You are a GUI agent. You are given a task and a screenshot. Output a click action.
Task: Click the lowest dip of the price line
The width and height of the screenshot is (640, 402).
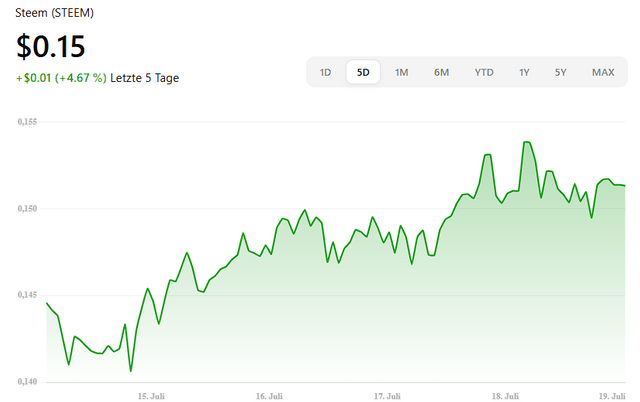[131, 371]
